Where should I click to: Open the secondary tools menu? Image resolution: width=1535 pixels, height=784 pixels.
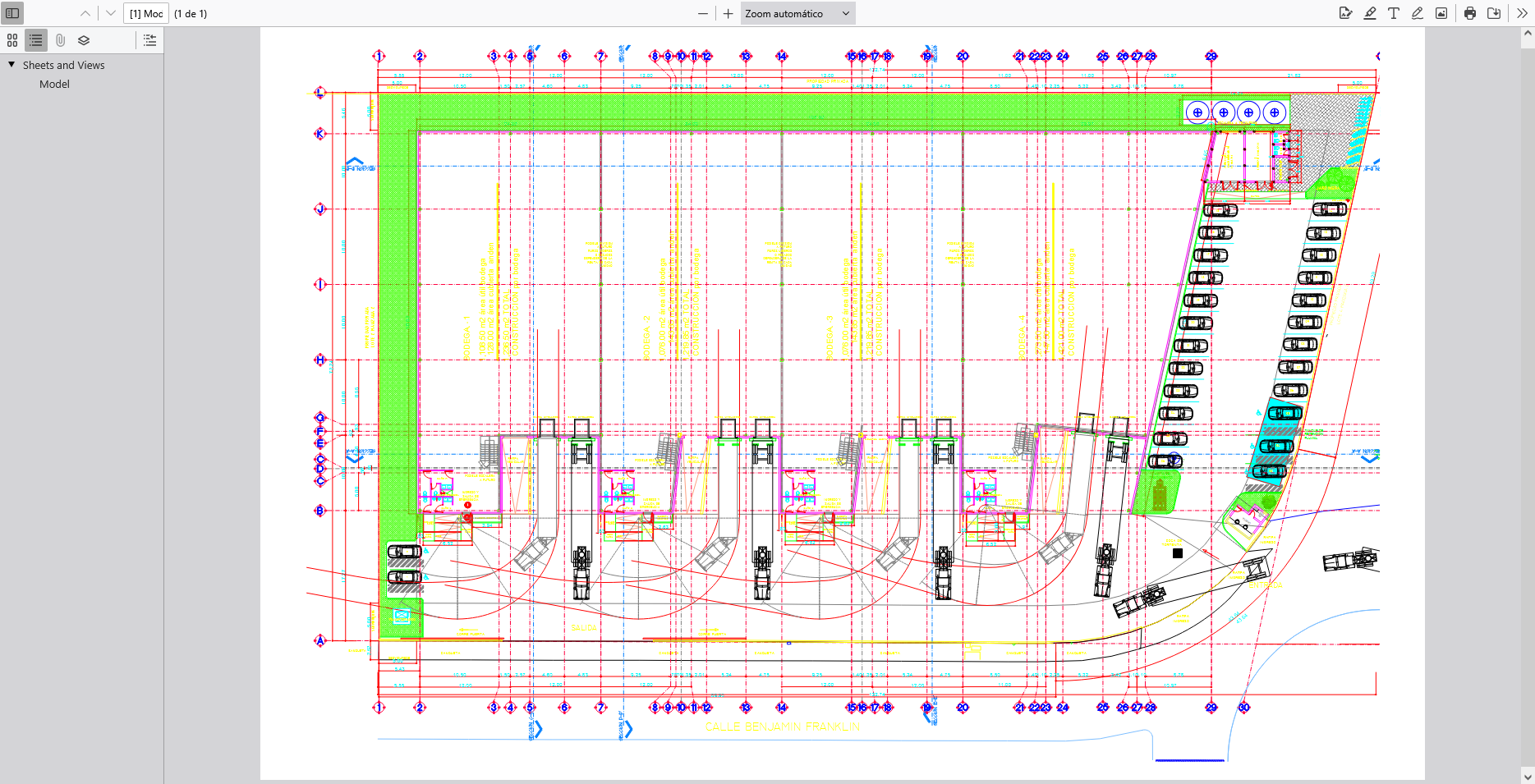1522,13
